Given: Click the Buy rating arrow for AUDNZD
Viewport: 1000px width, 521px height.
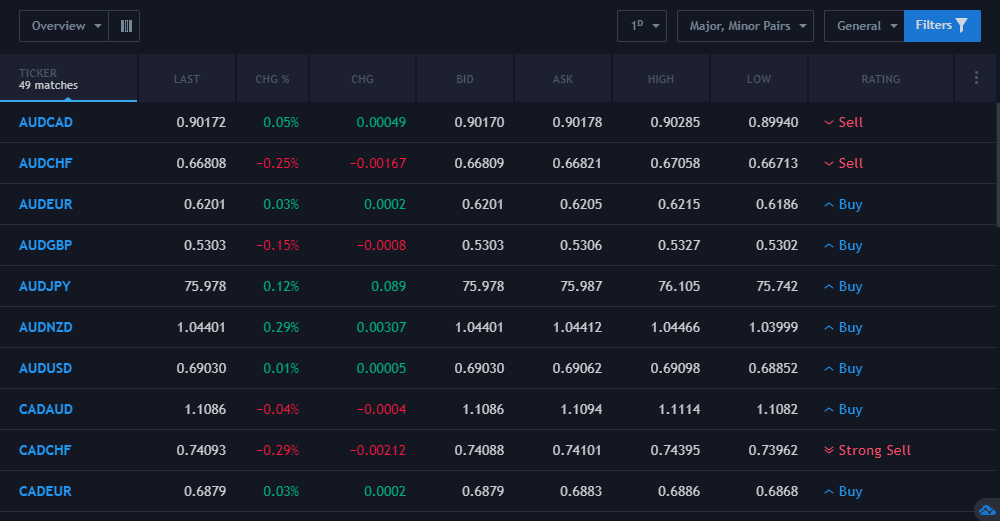Looking at the screenshot, I should click(x=828, y=327).
